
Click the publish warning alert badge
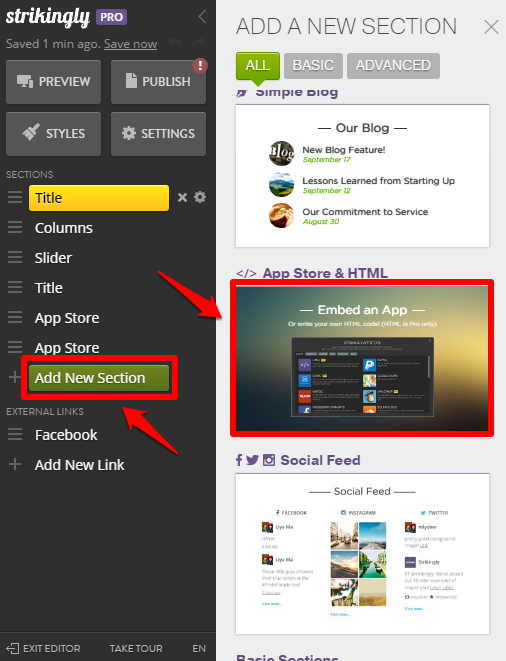pyautogui.click(x=200, y=65)
